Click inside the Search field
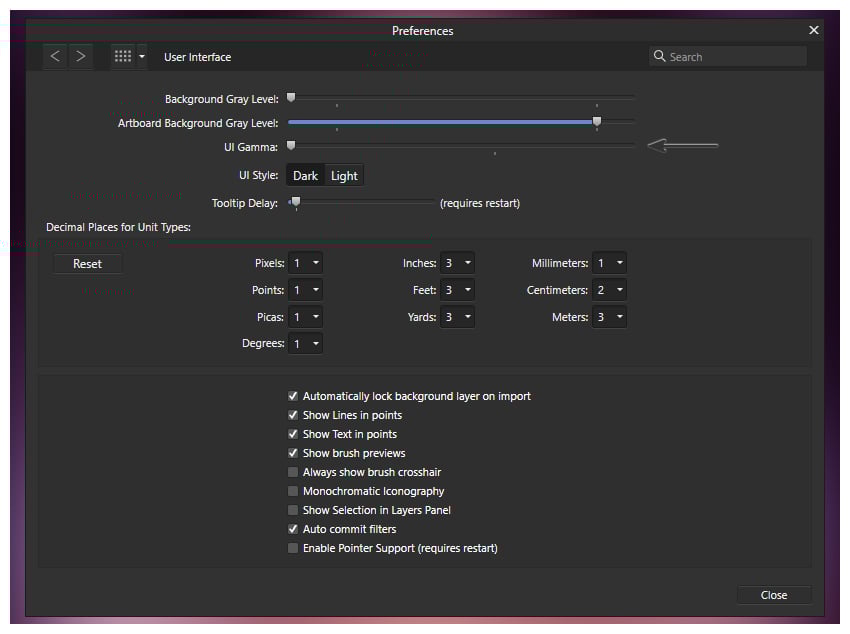 click(730, 56)
